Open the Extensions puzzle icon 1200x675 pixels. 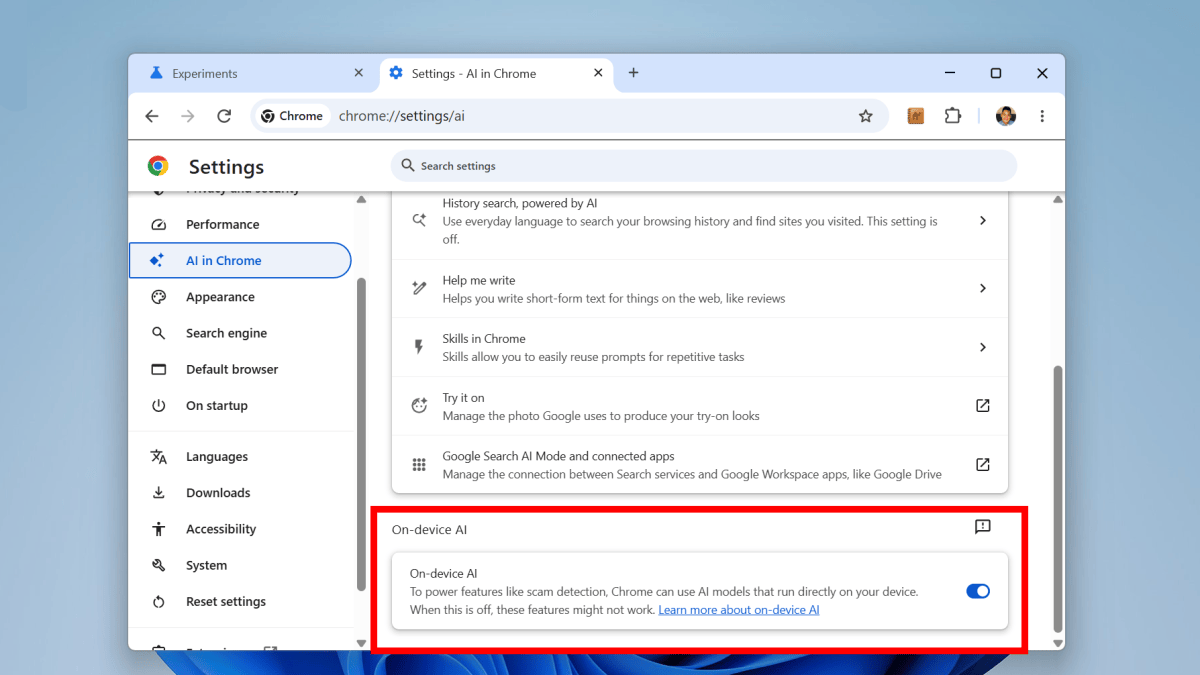[953, 116]
